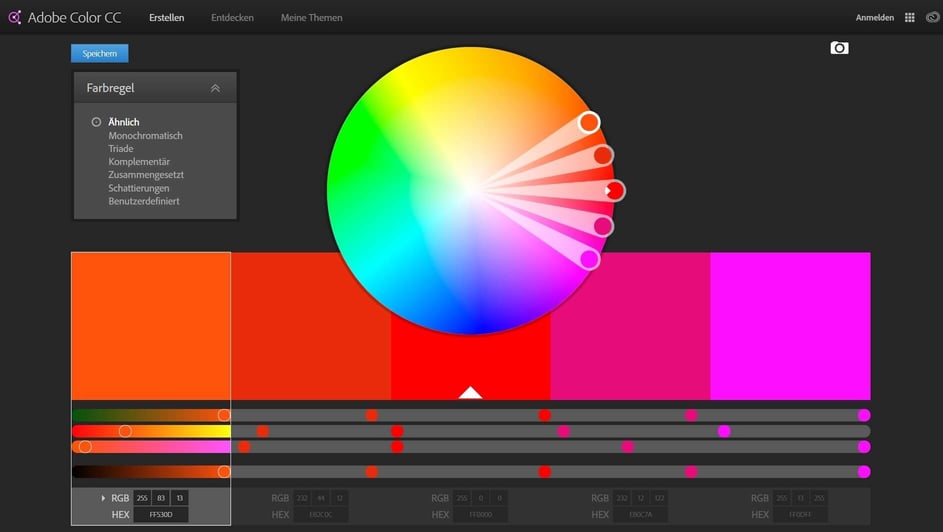This screenshot has width=943, height=532.
Task: Open the Meine Themen tab
Action: (x=312, y=17)
